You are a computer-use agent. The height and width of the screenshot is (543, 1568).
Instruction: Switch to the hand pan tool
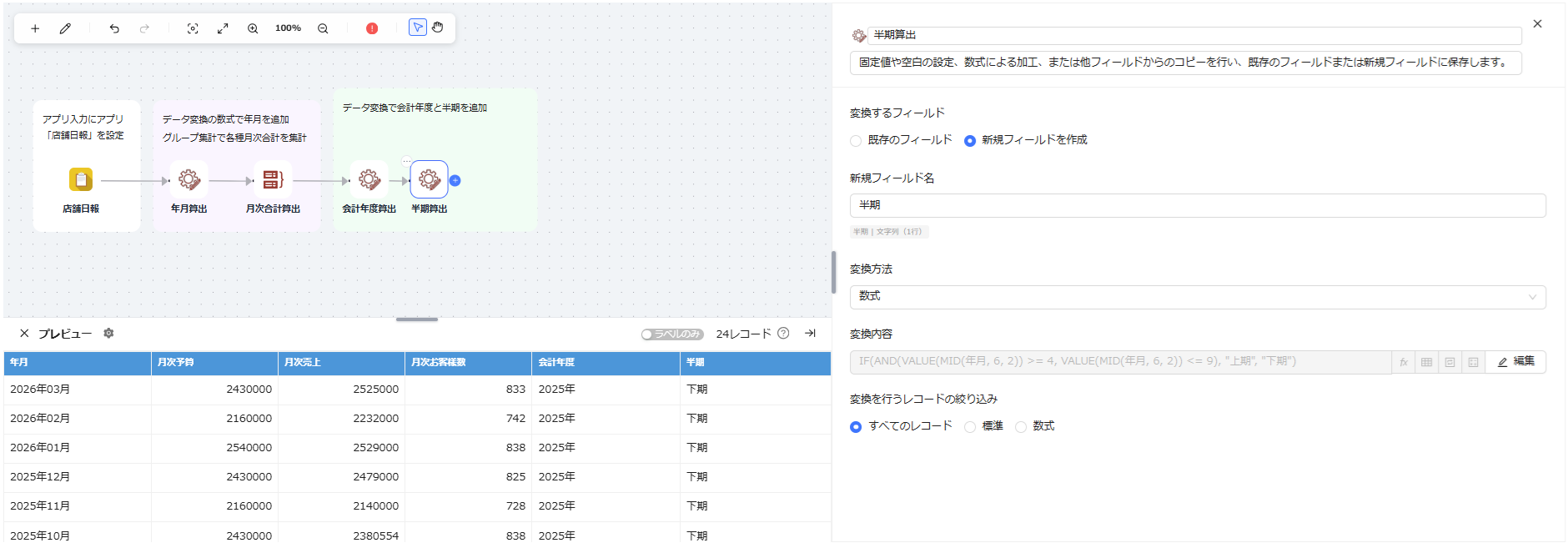pyautogui.click(x=438, y=28)
